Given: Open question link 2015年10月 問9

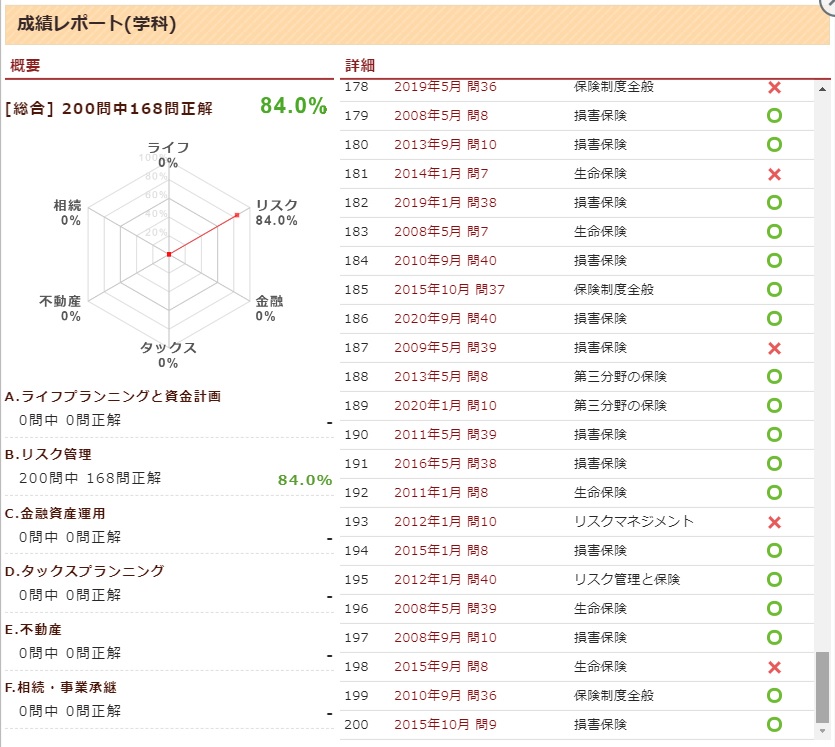Looking at the screenshot, I should click(445, 725).
